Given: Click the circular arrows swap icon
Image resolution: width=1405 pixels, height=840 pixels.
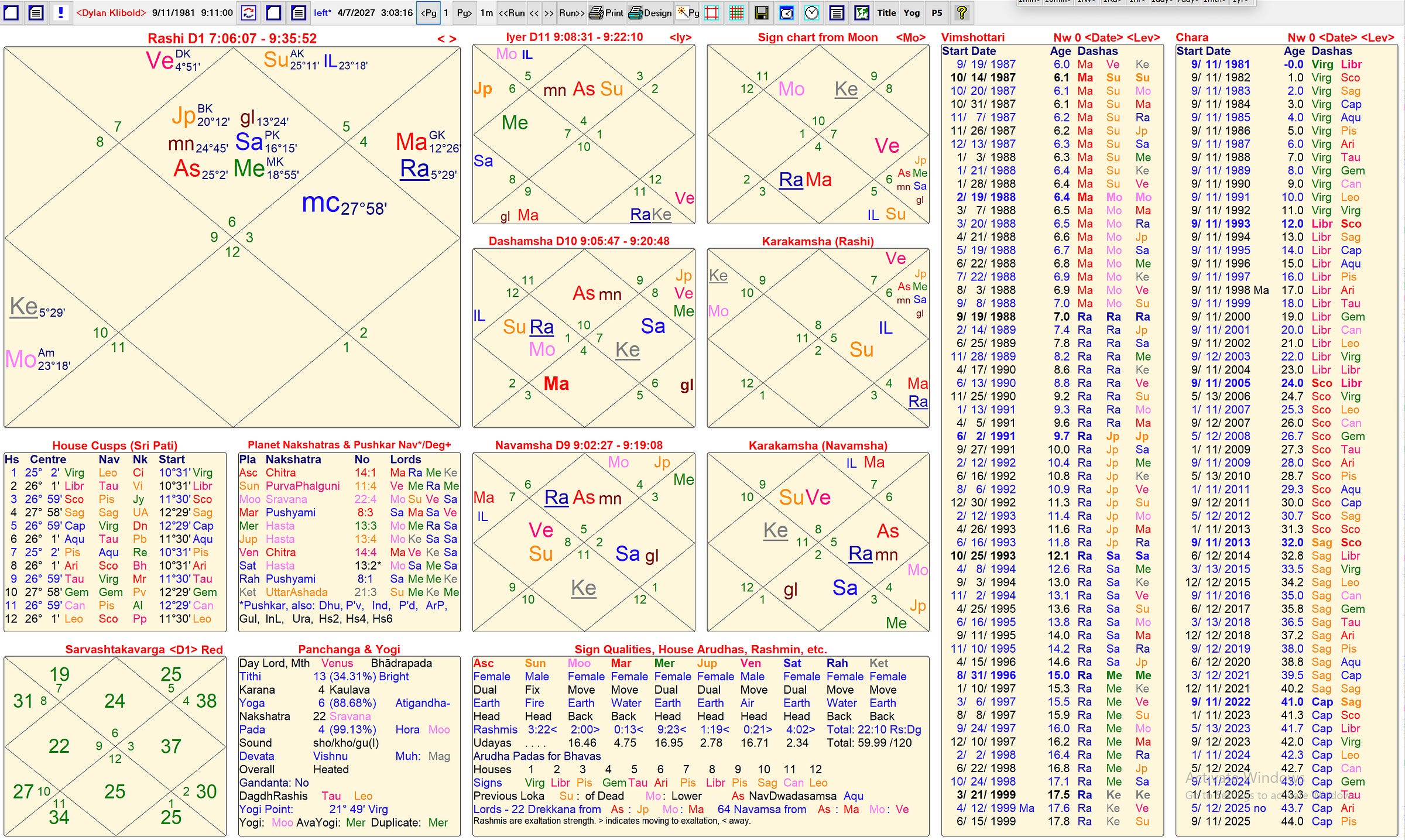Looking at the screenshot, I should (249, 12).
